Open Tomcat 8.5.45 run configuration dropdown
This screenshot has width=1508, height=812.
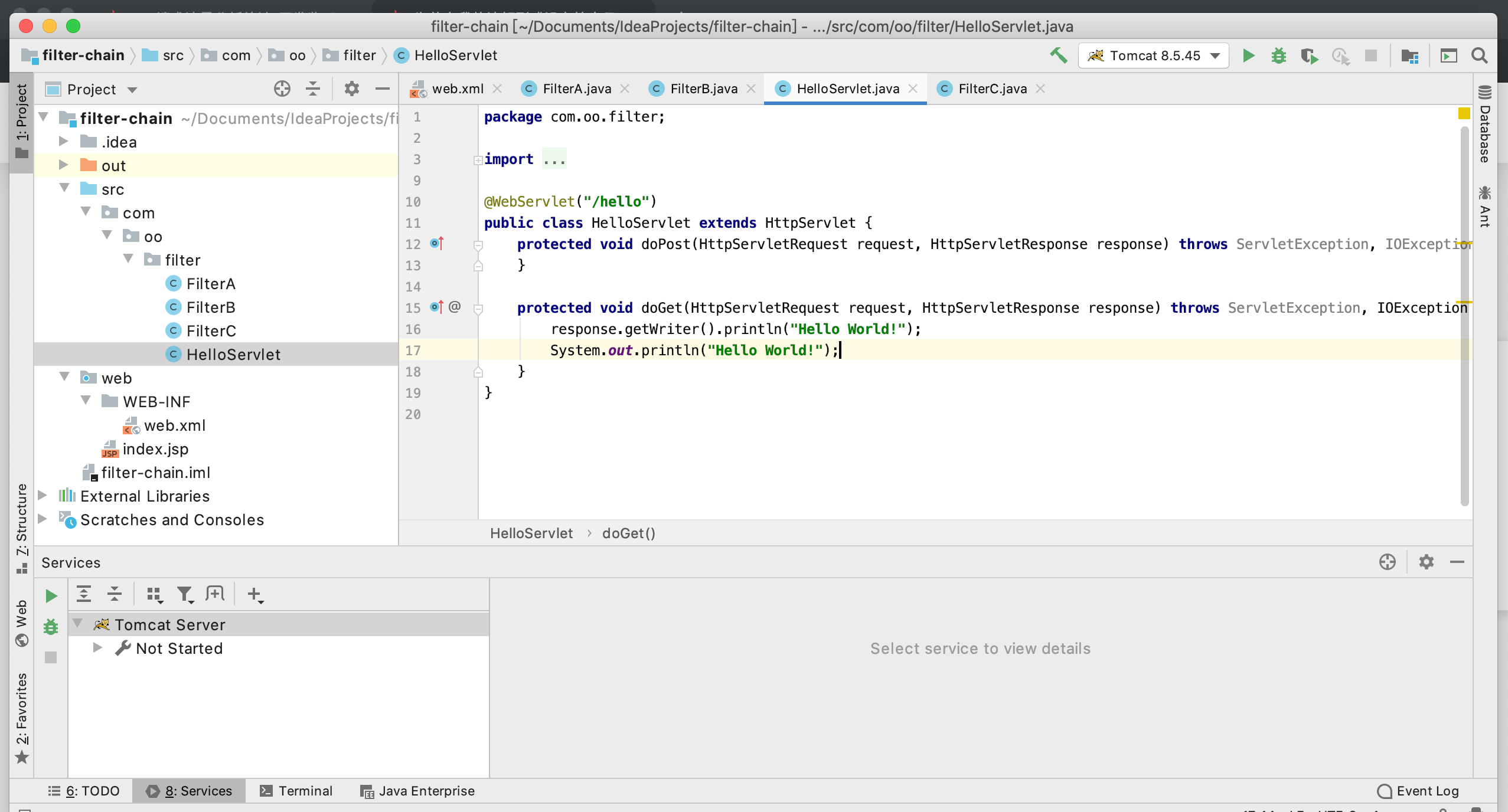tap(1154, 55)
